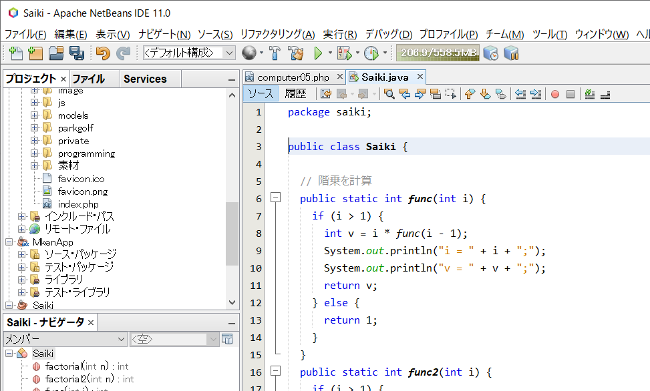Click the Last Edit icon in editor toolbar

pos(326,94)
